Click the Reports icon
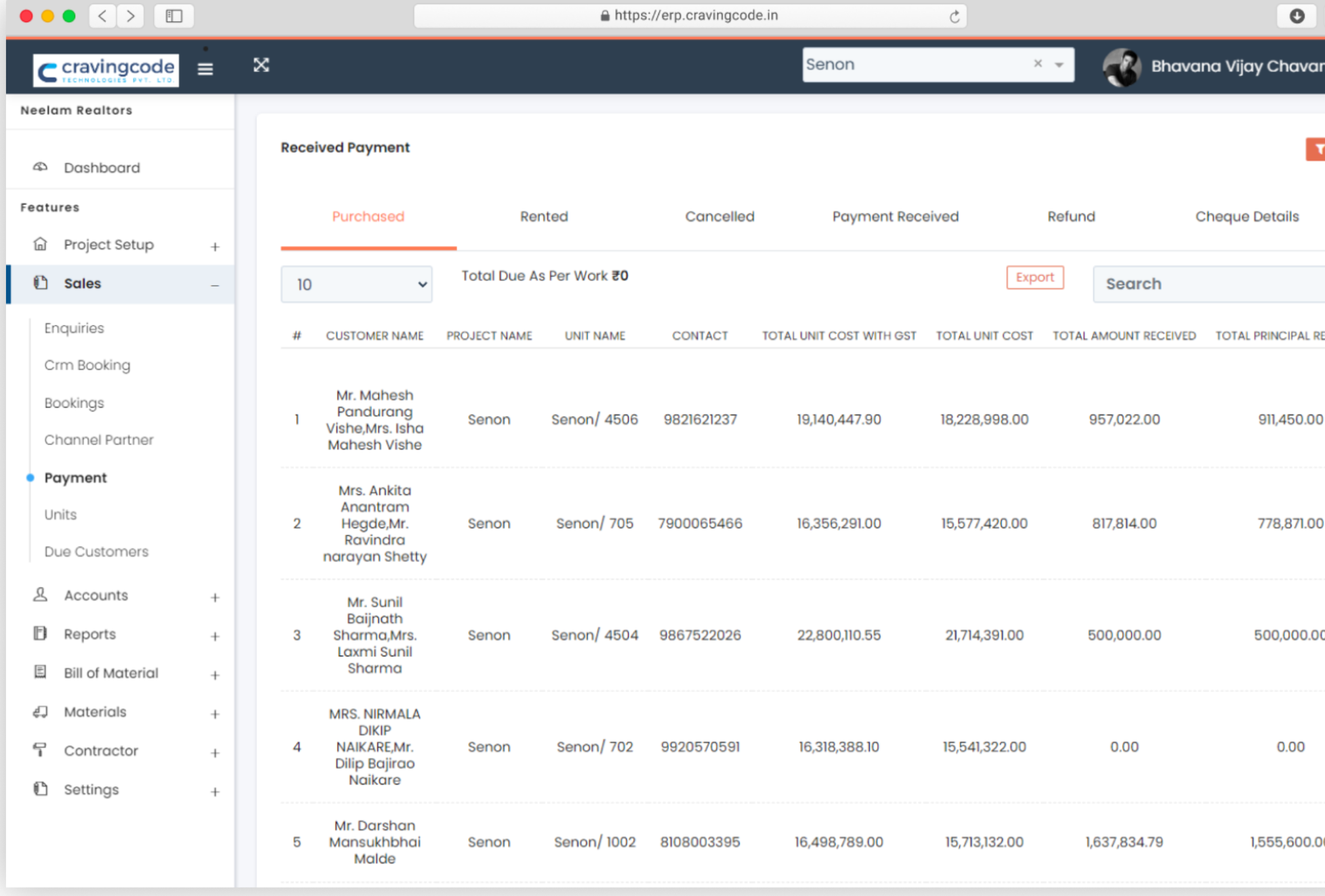Viewport: 1325px width, 896px height. pos(39,633)
